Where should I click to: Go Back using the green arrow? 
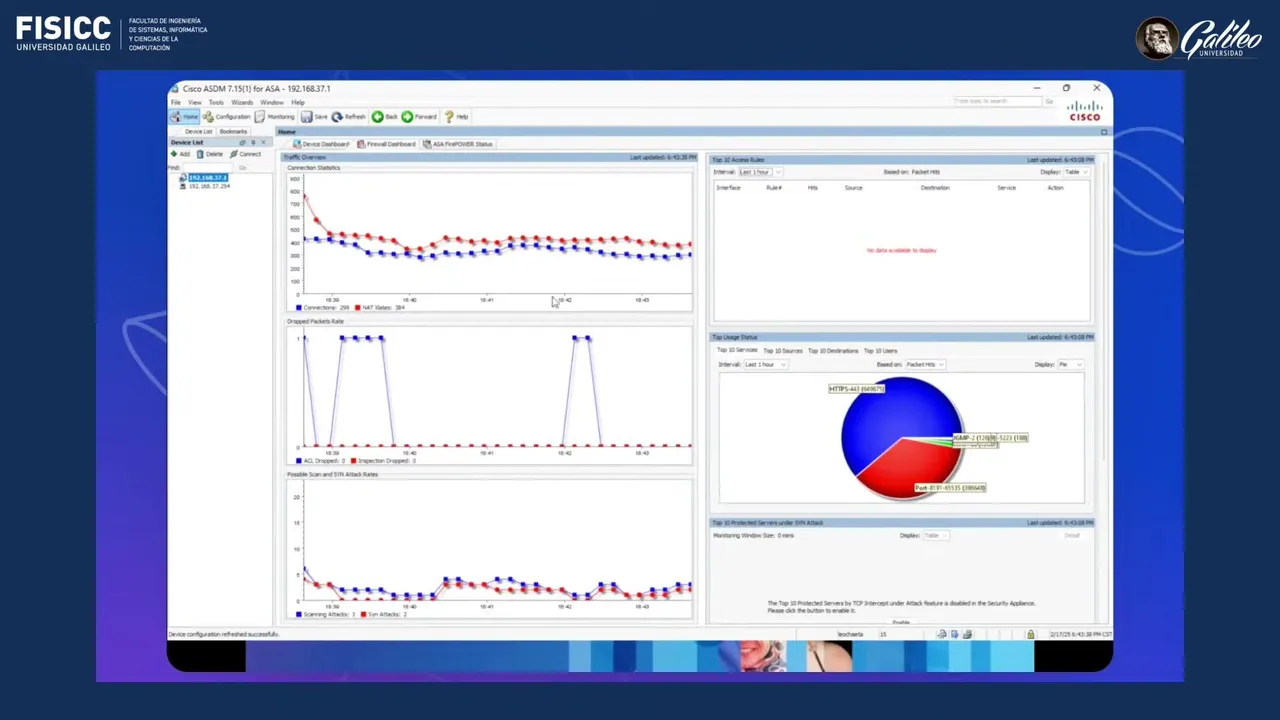click(385, 117)
